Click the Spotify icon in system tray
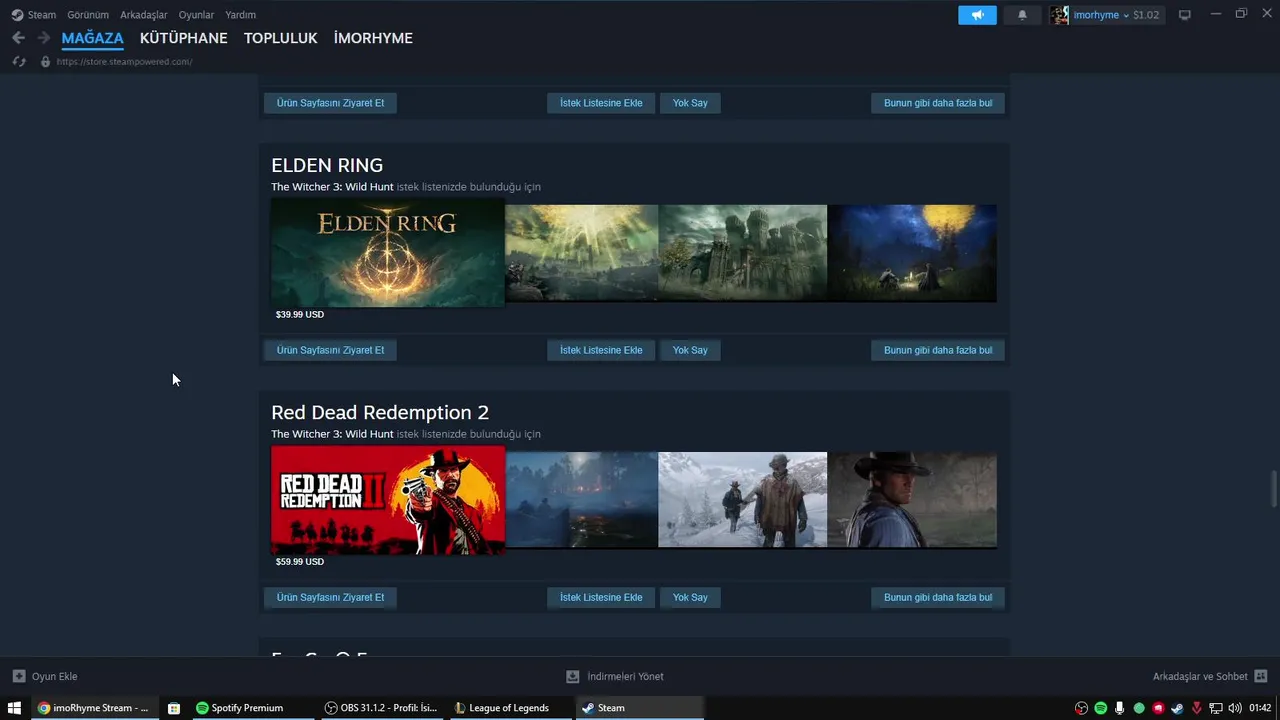Viewport: 1280px width, 720px height. (x=1100, y=708)
